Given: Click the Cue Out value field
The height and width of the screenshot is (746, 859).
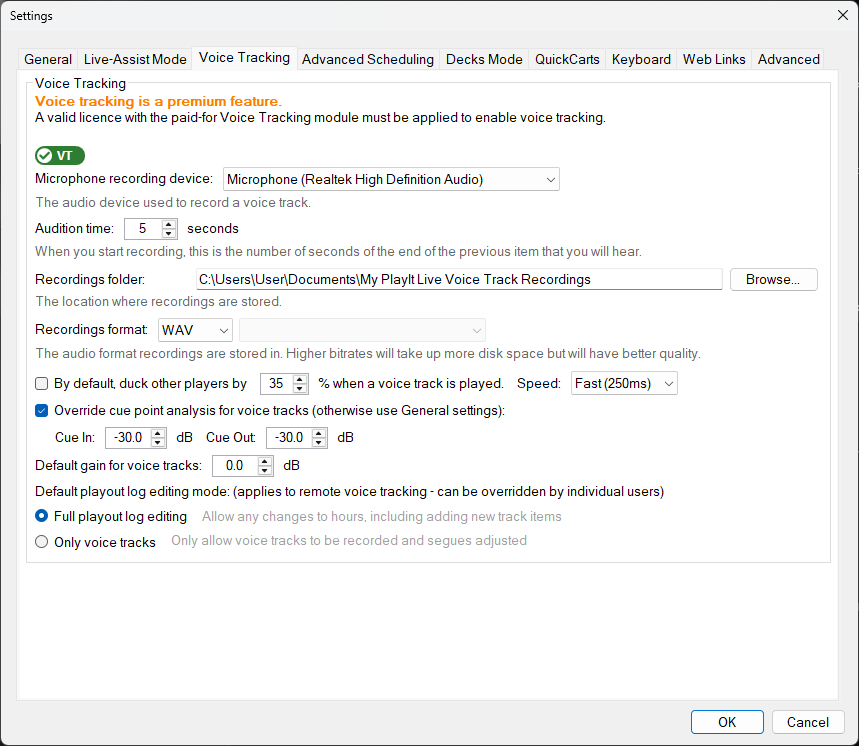Looking at the screenshot, I should (x=289, y=438).
